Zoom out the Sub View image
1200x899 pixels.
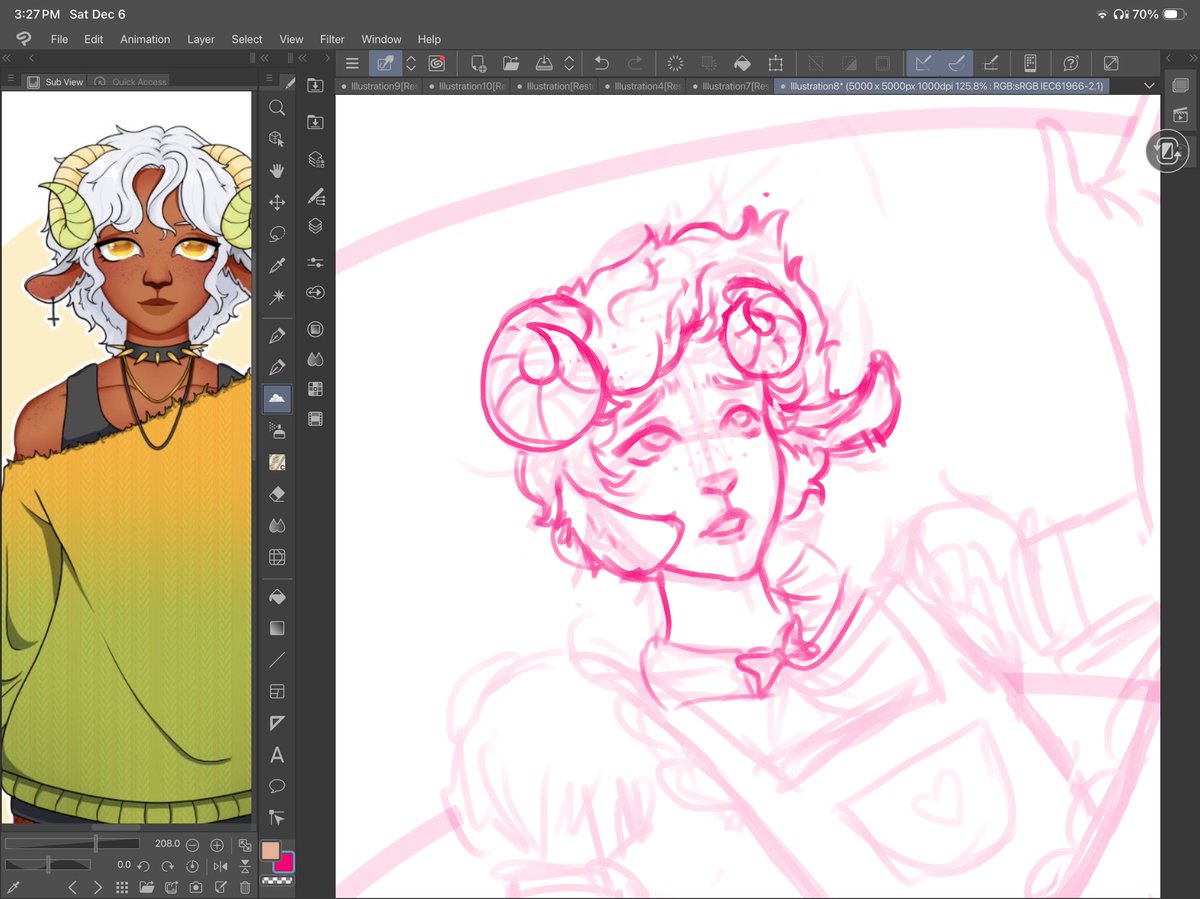[192, 845]
